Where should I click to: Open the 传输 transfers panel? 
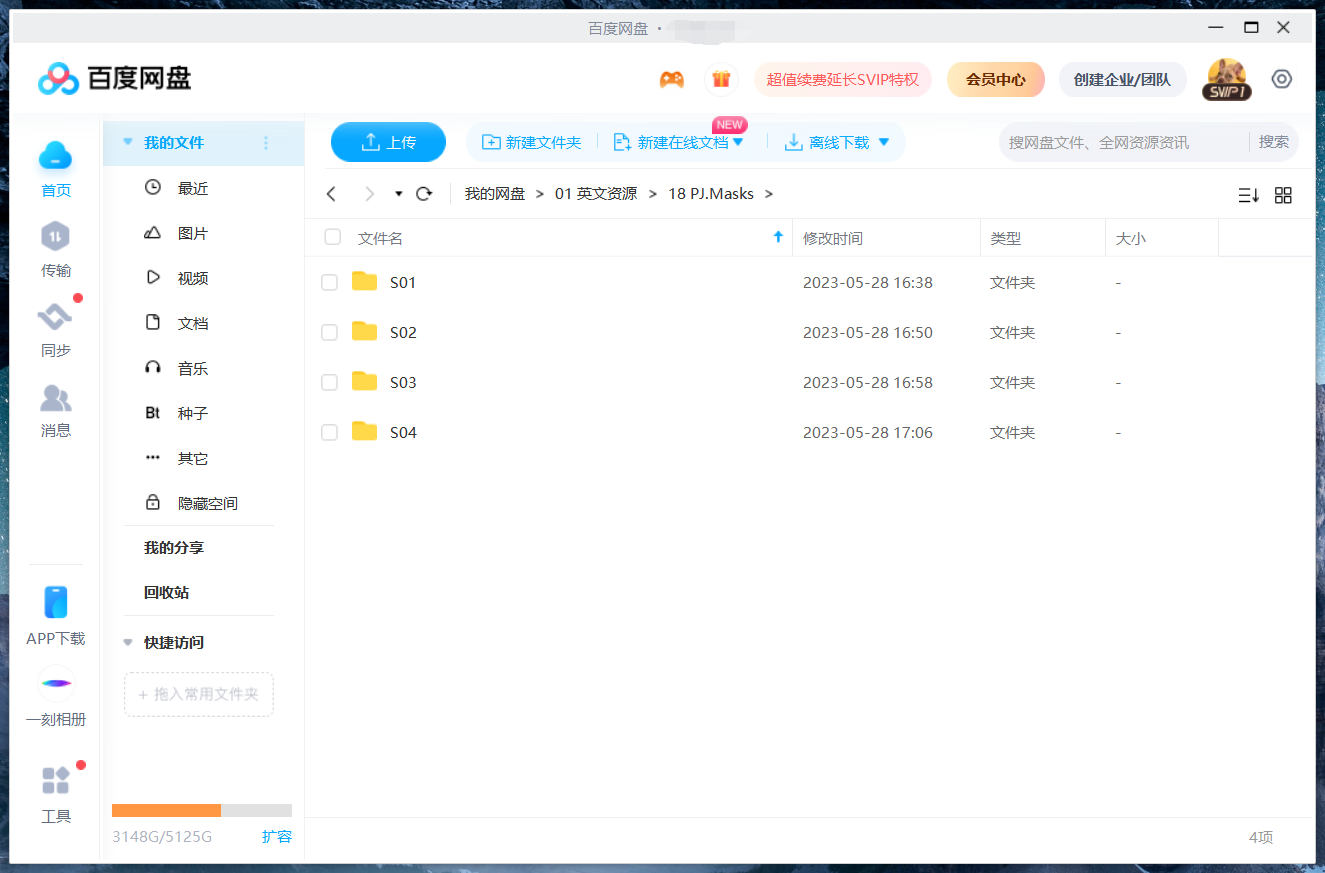(x=55, y=250)
